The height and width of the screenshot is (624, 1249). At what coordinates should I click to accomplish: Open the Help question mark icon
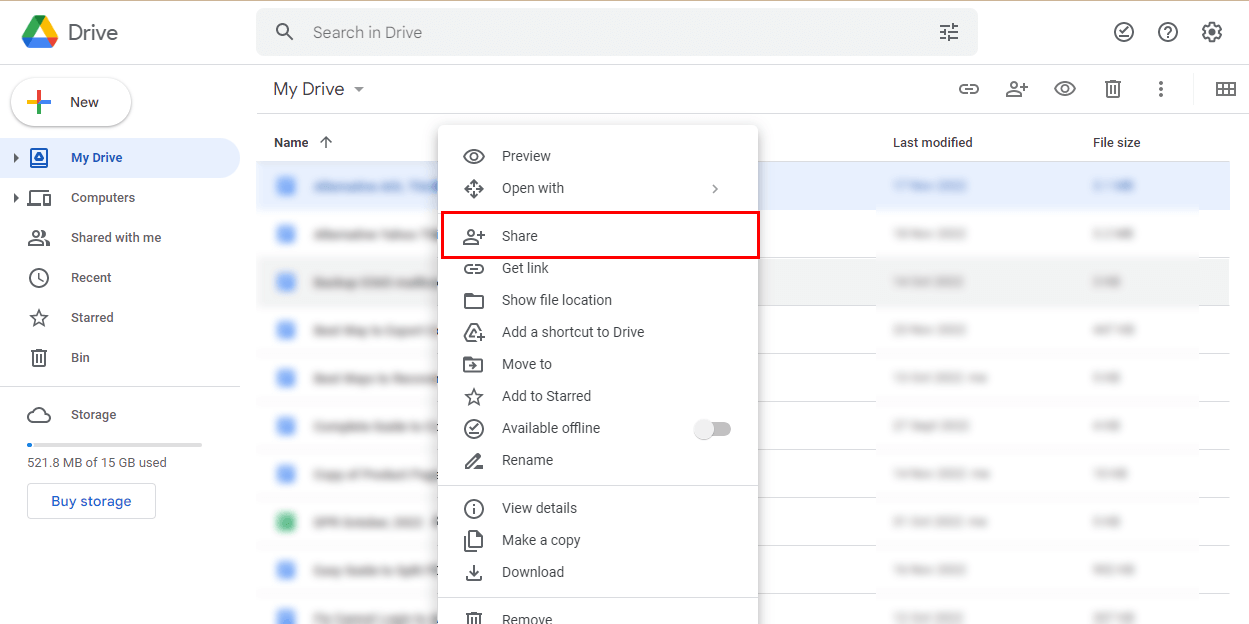1168,32
